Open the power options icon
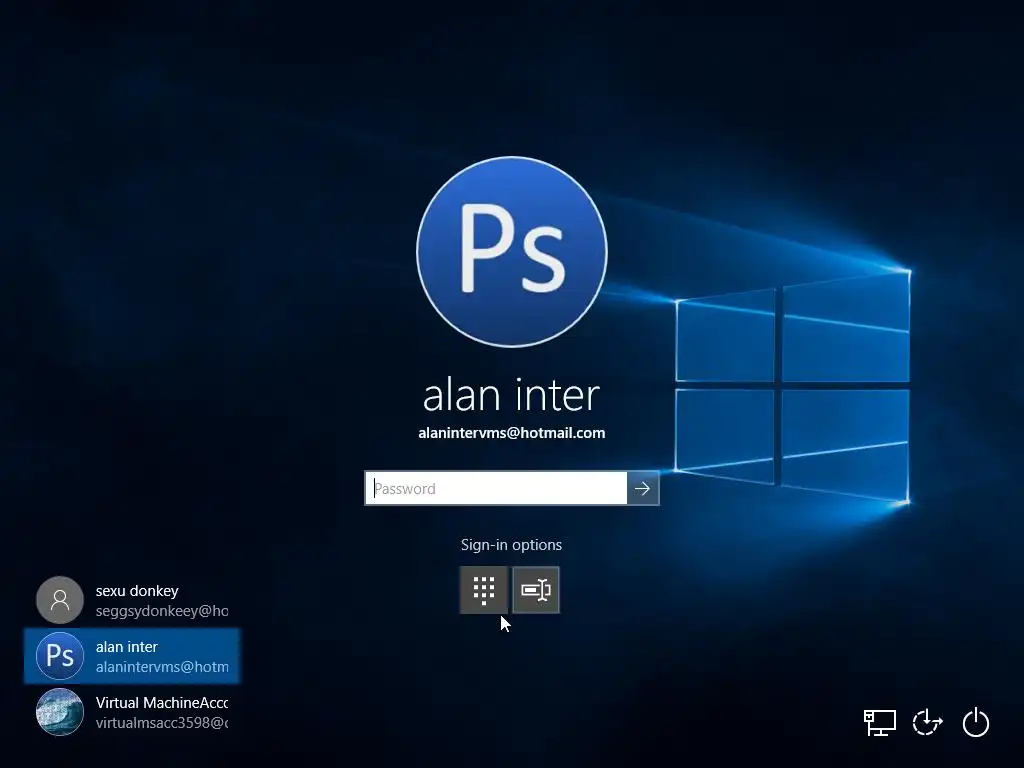Screen dimensions: 1024x768 coord(976,723)
